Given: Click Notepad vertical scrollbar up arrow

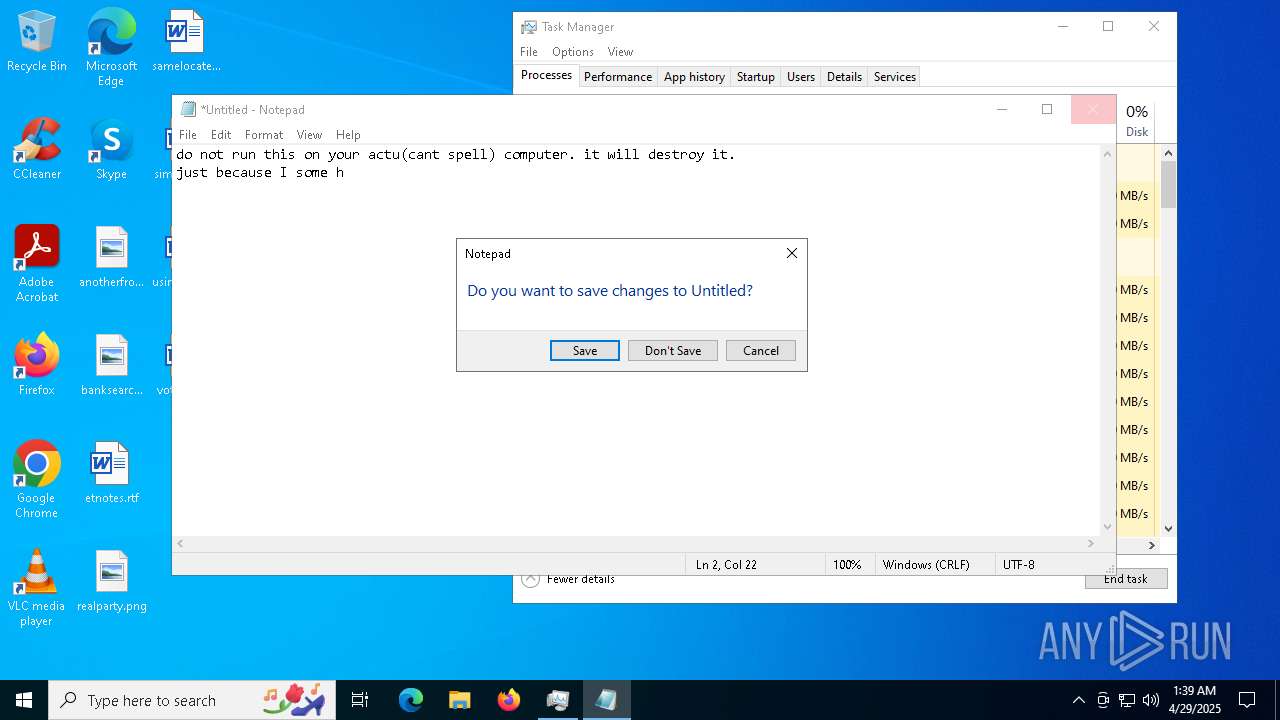Looking at the screenshot, I should (x=1107, y=154).
